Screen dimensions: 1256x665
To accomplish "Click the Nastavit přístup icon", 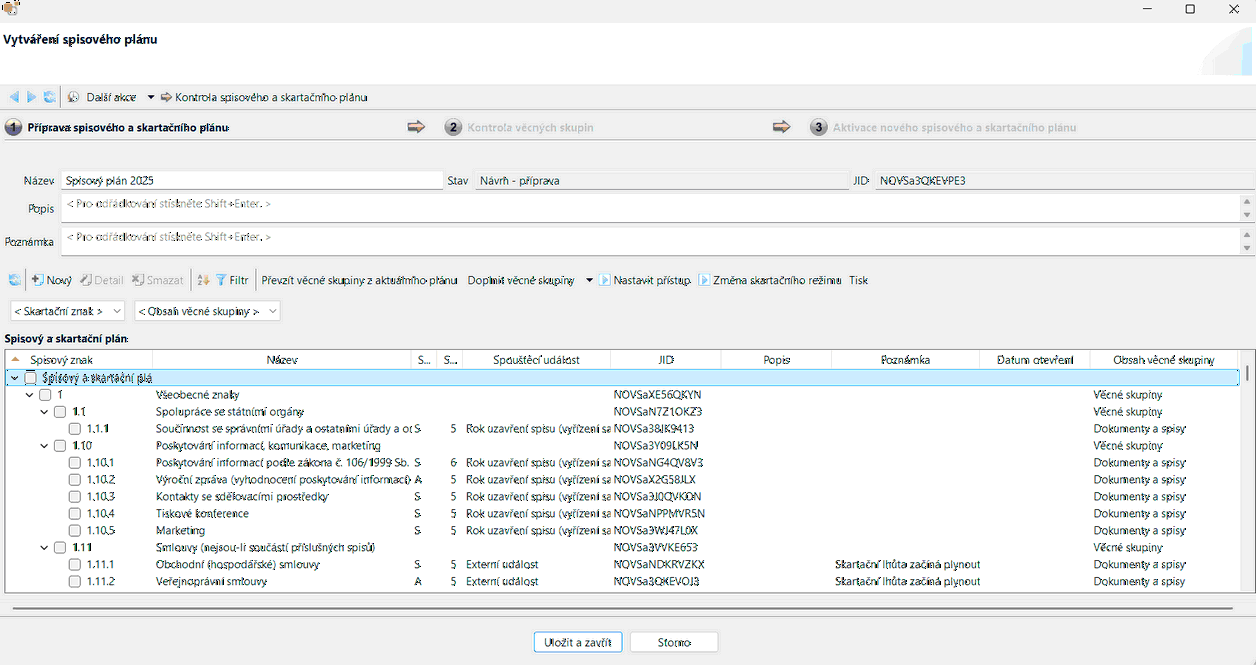I will pos(605,280).
